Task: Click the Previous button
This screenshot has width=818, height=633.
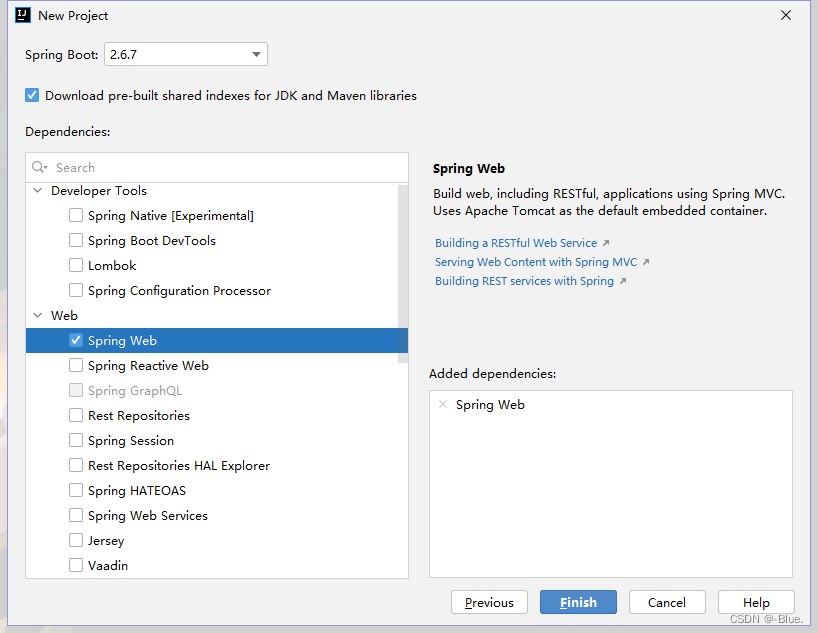Action: pos(489,602)
